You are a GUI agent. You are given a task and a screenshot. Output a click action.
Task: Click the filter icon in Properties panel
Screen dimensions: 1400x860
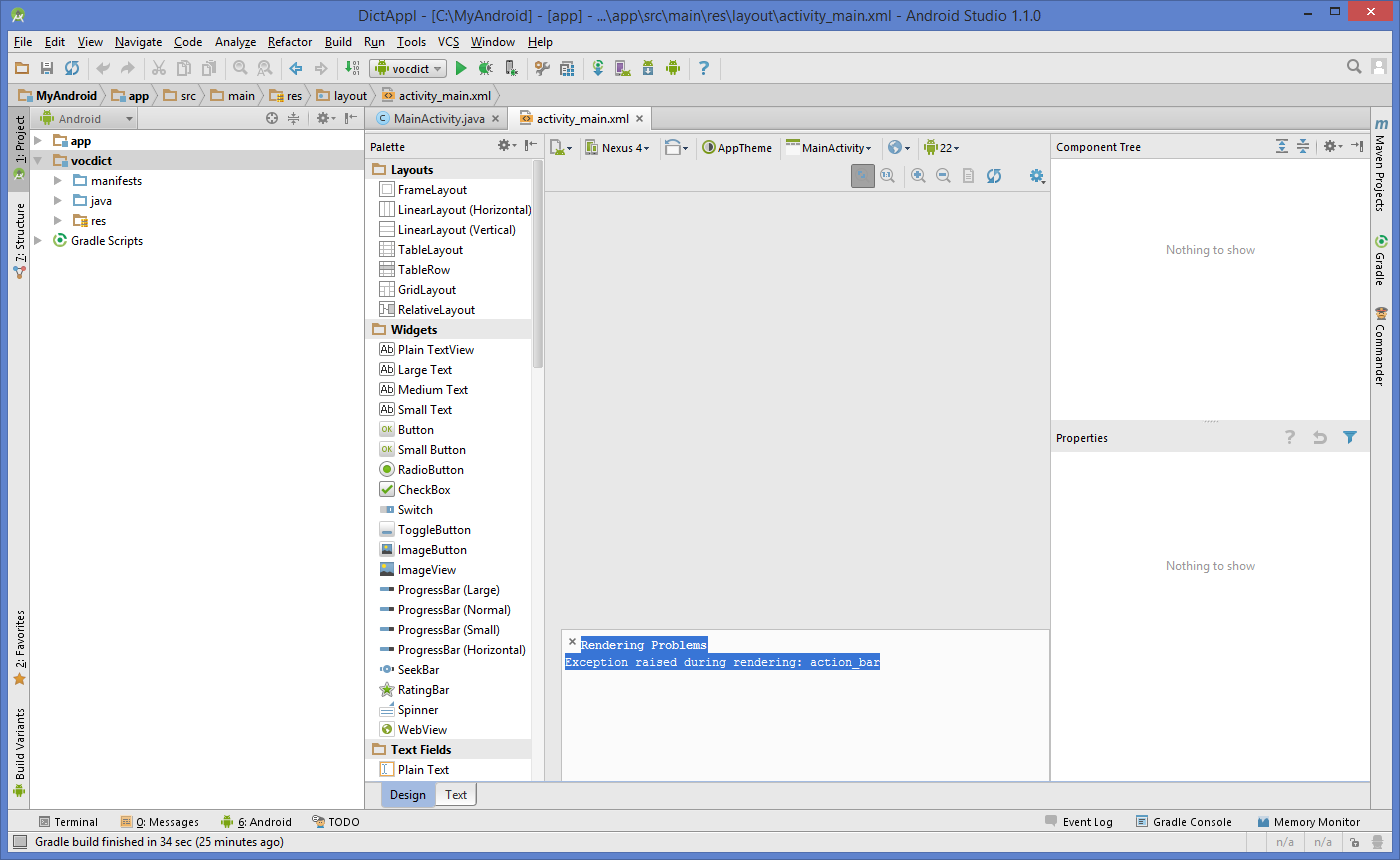[x=1350, y=437]
